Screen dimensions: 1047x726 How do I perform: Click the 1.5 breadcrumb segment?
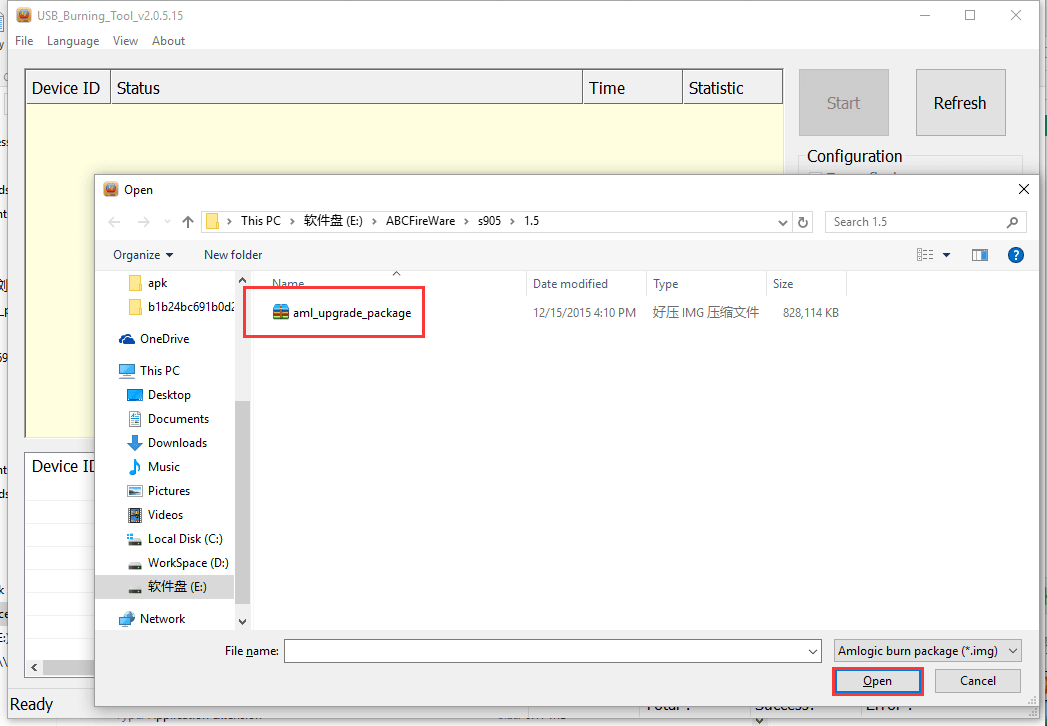click(x=531, y=221)
